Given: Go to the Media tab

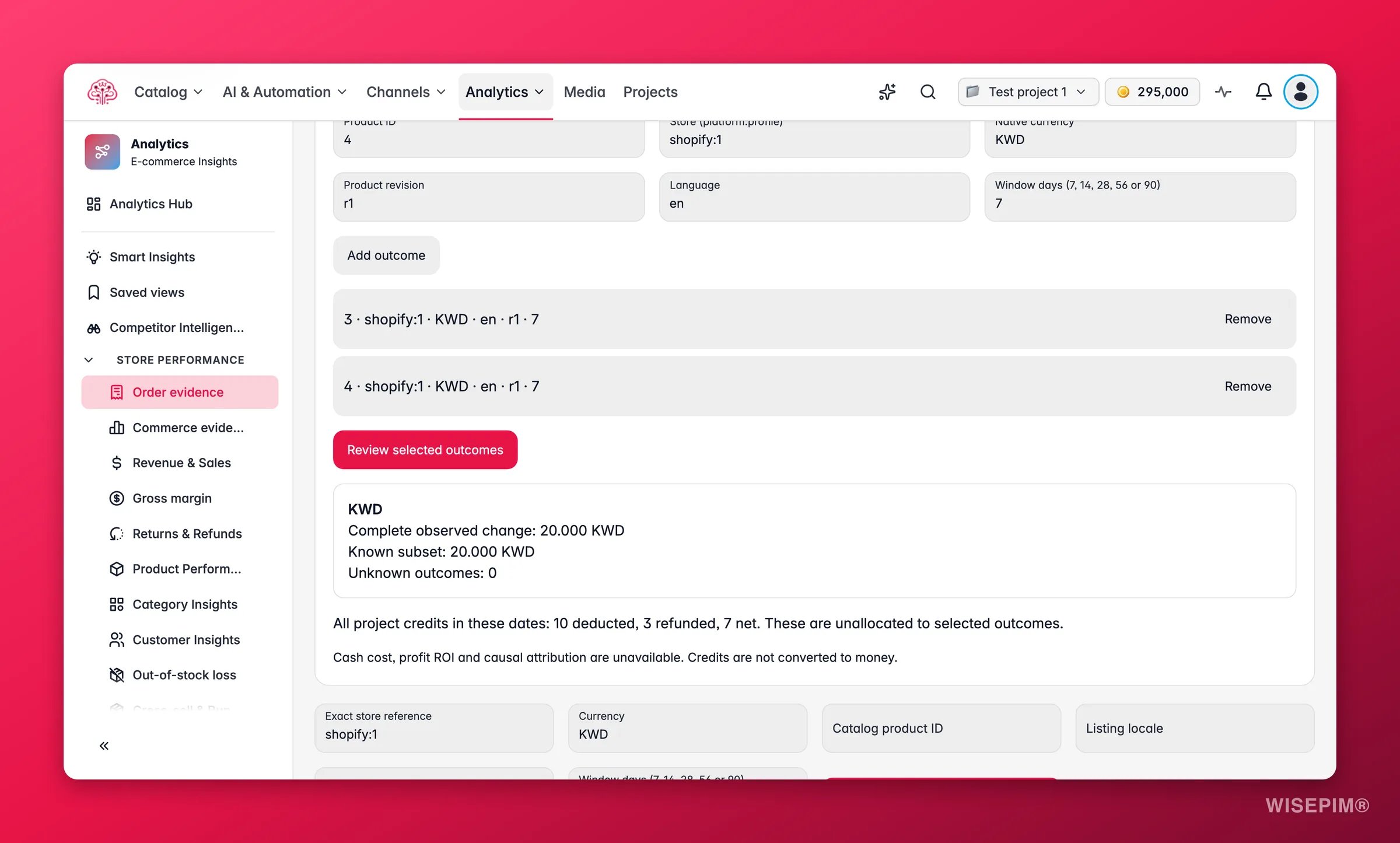Looking at the screenshot, I should tap(584, 92).
